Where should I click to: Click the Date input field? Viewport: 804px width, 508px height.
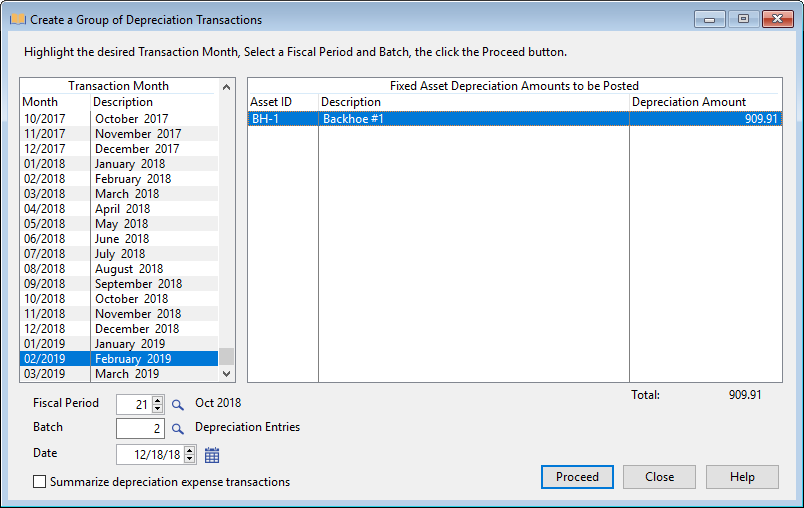[x=150, y=455]
